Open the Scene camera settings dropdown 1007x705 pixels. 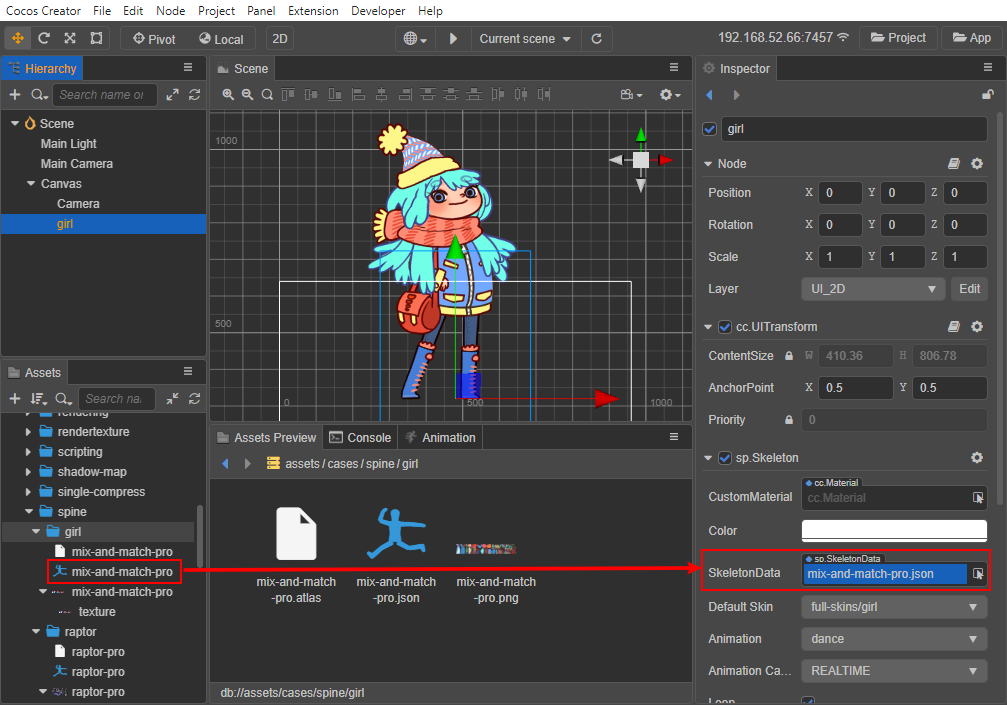click(631, 94)
